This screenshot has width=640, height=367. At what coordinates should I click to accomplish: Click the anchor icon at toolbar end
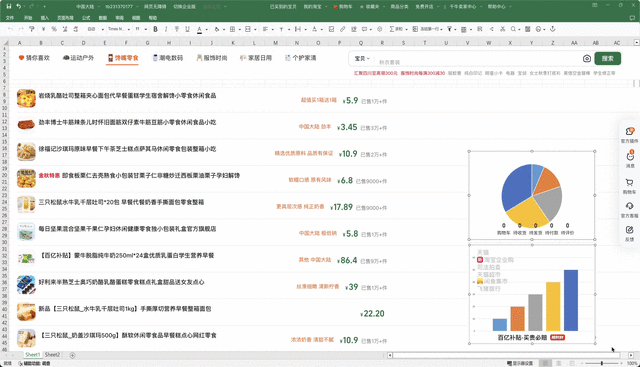[x=553, y=29]
